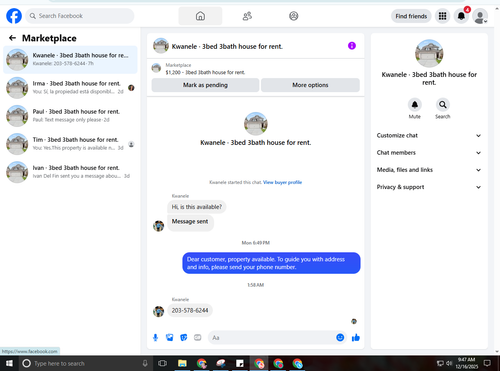Click the voice clip microphone icon
Image resolution: width=500 pixels, height=371 pixels.
[155, 338]
